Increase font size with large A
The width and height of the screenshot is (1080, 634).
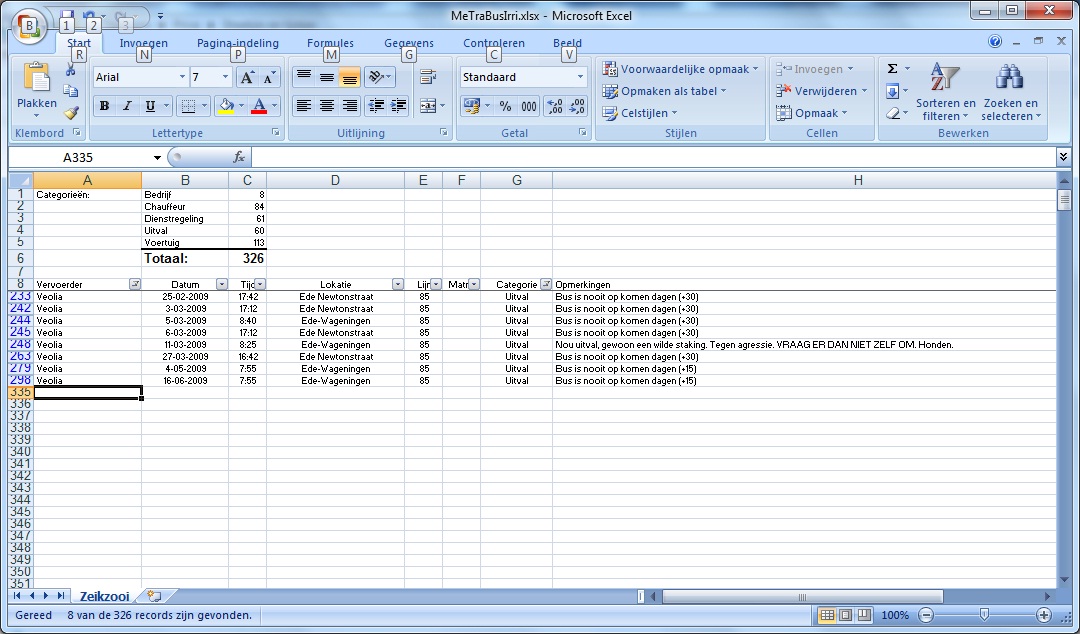(247, 77)
